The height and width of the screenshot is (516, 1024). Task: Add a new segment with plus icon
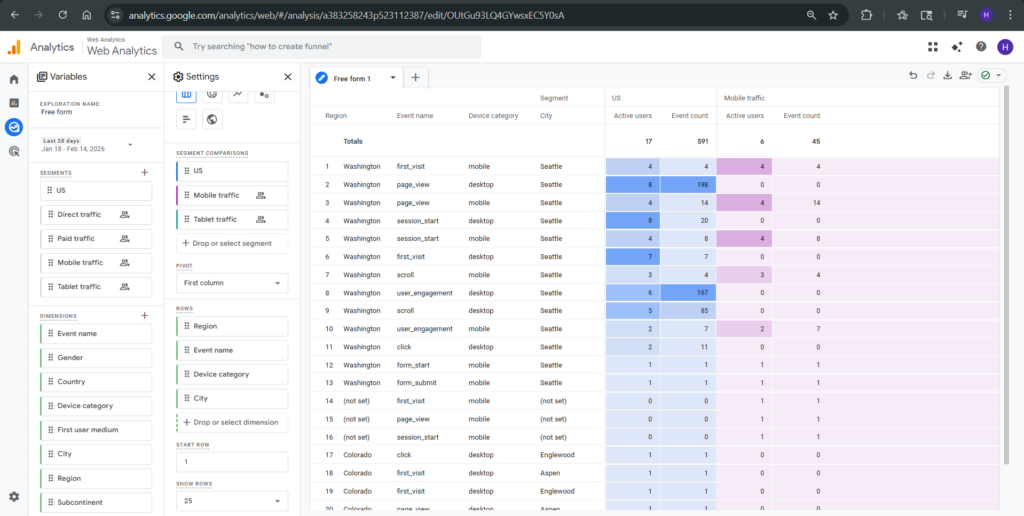(145, 173)
